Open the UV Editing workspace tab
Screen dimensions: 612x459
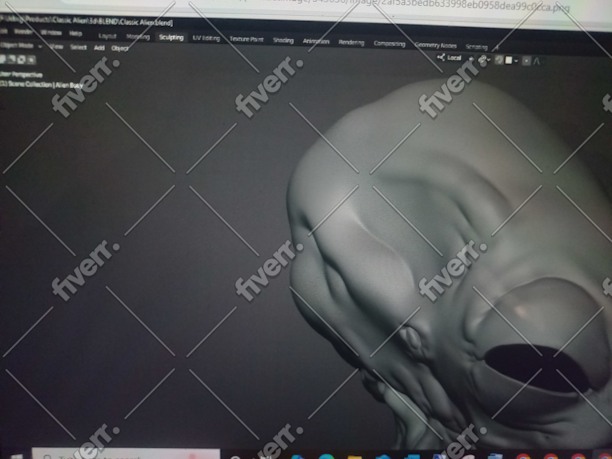206,38
